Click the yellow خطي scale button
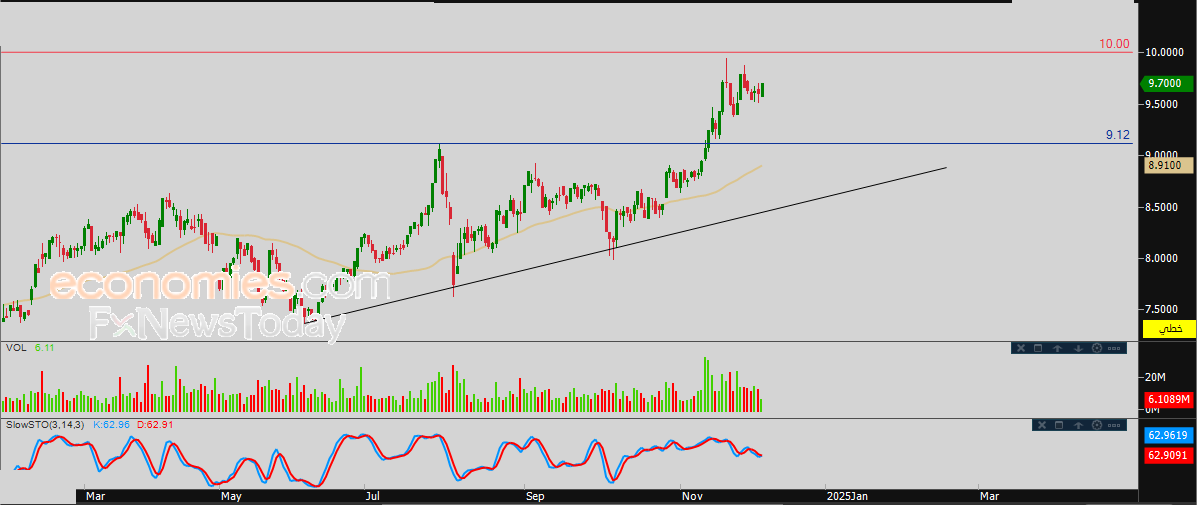The image size is (1197, 505). [1169, 330]
